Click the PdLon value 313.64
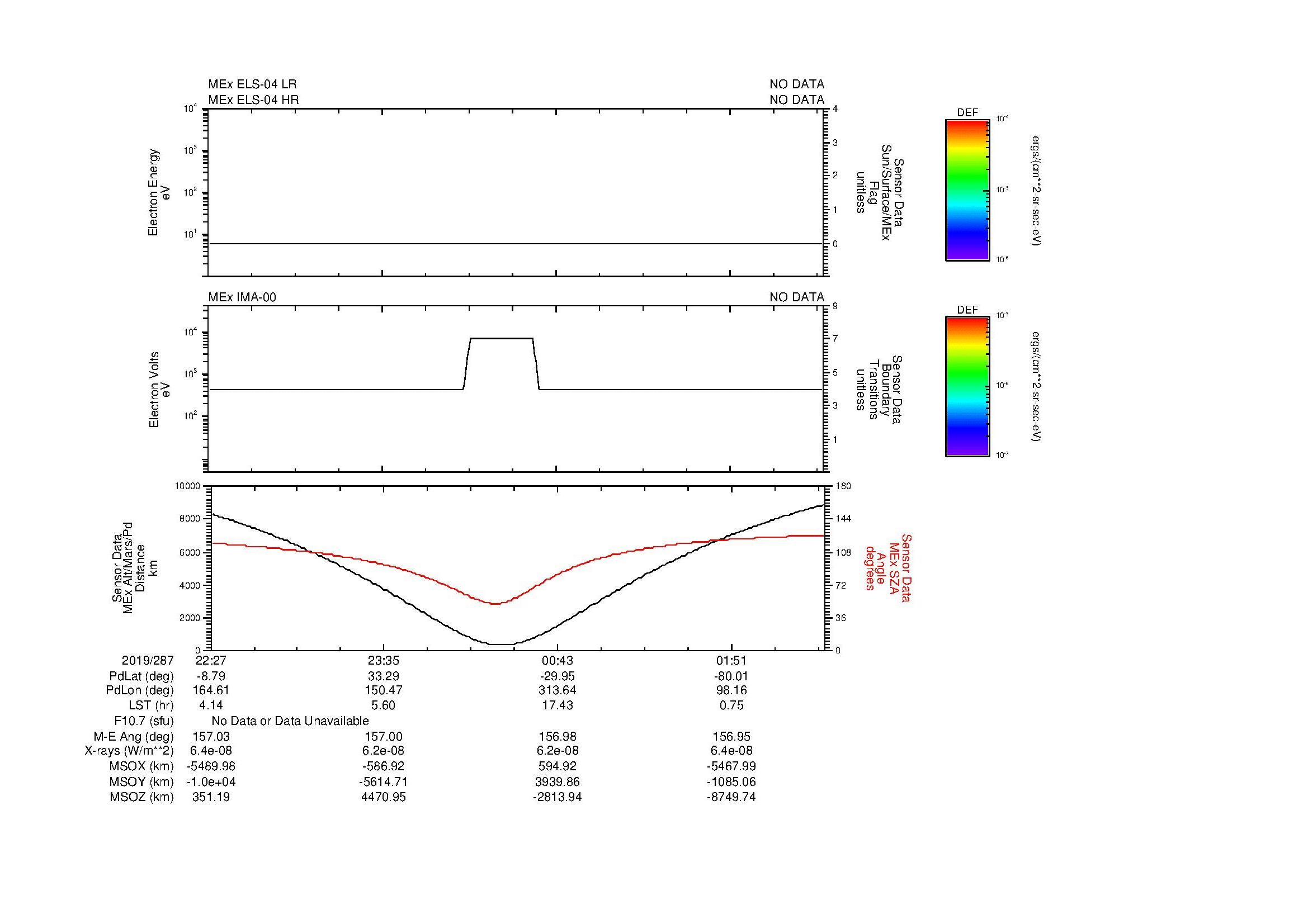The width and height of the screenshot is (1308, 924). click(557, 690)
